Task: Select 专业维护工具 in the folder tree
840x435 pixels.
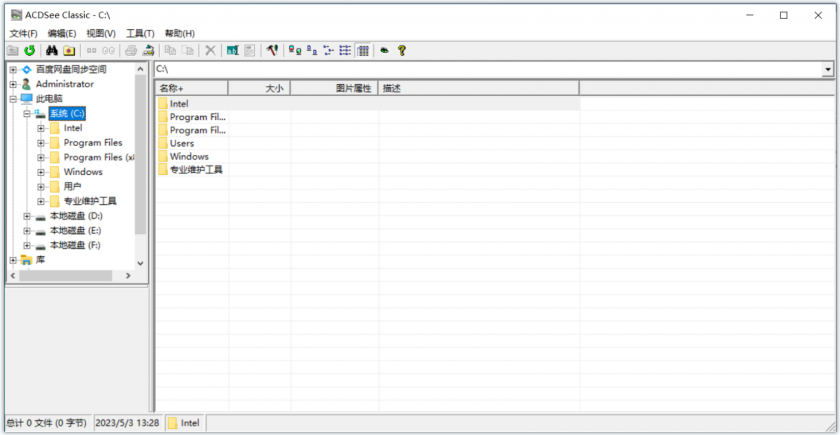Action: pyautogui.click(x=90, y=201)
